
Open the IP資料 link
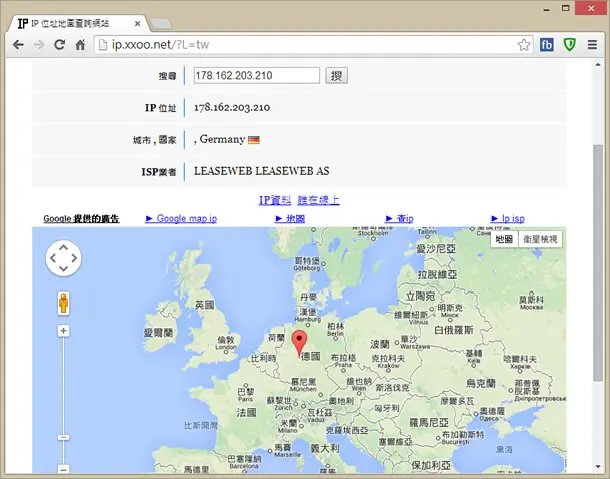tap(275, 200)
